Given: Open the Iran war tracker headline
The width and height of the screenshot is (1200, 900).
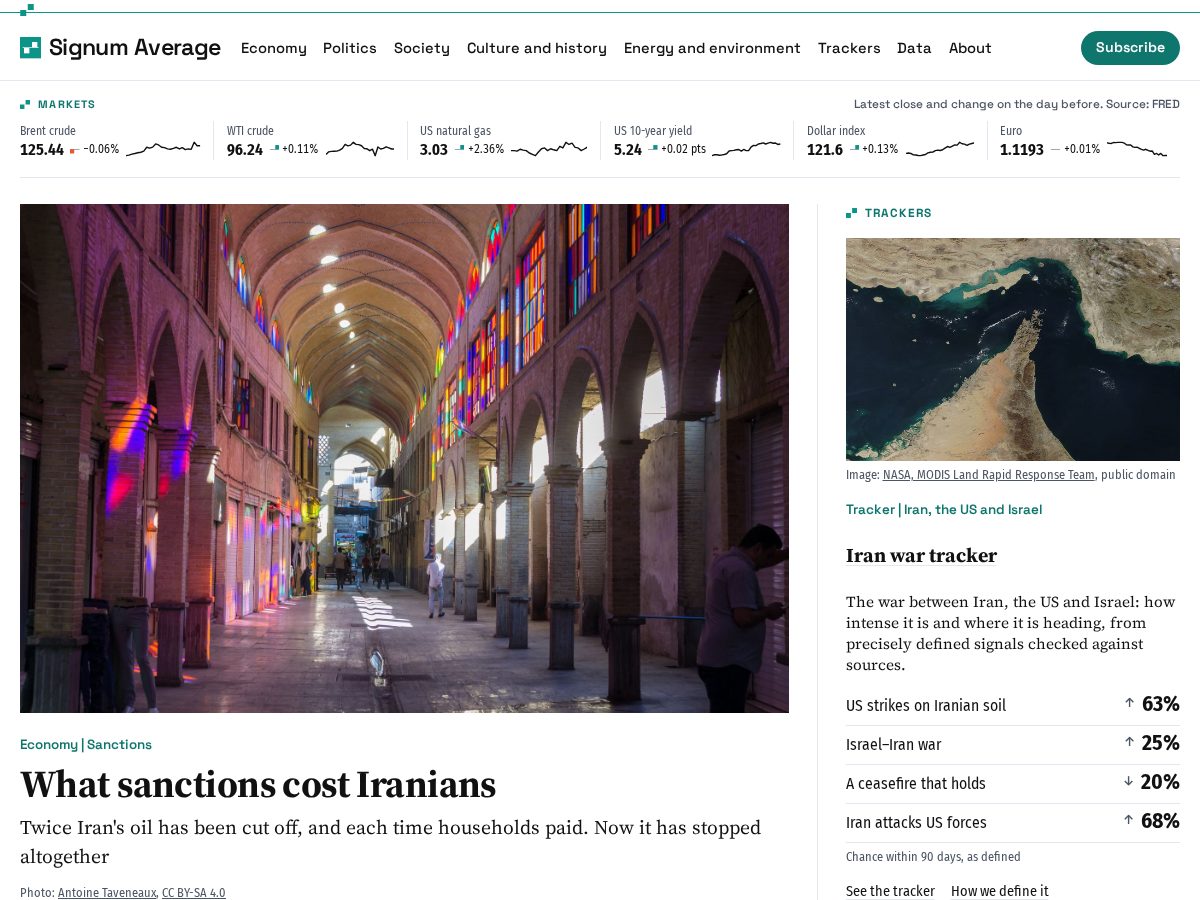Looking at the screenshot, I should [x=921, y=556].
